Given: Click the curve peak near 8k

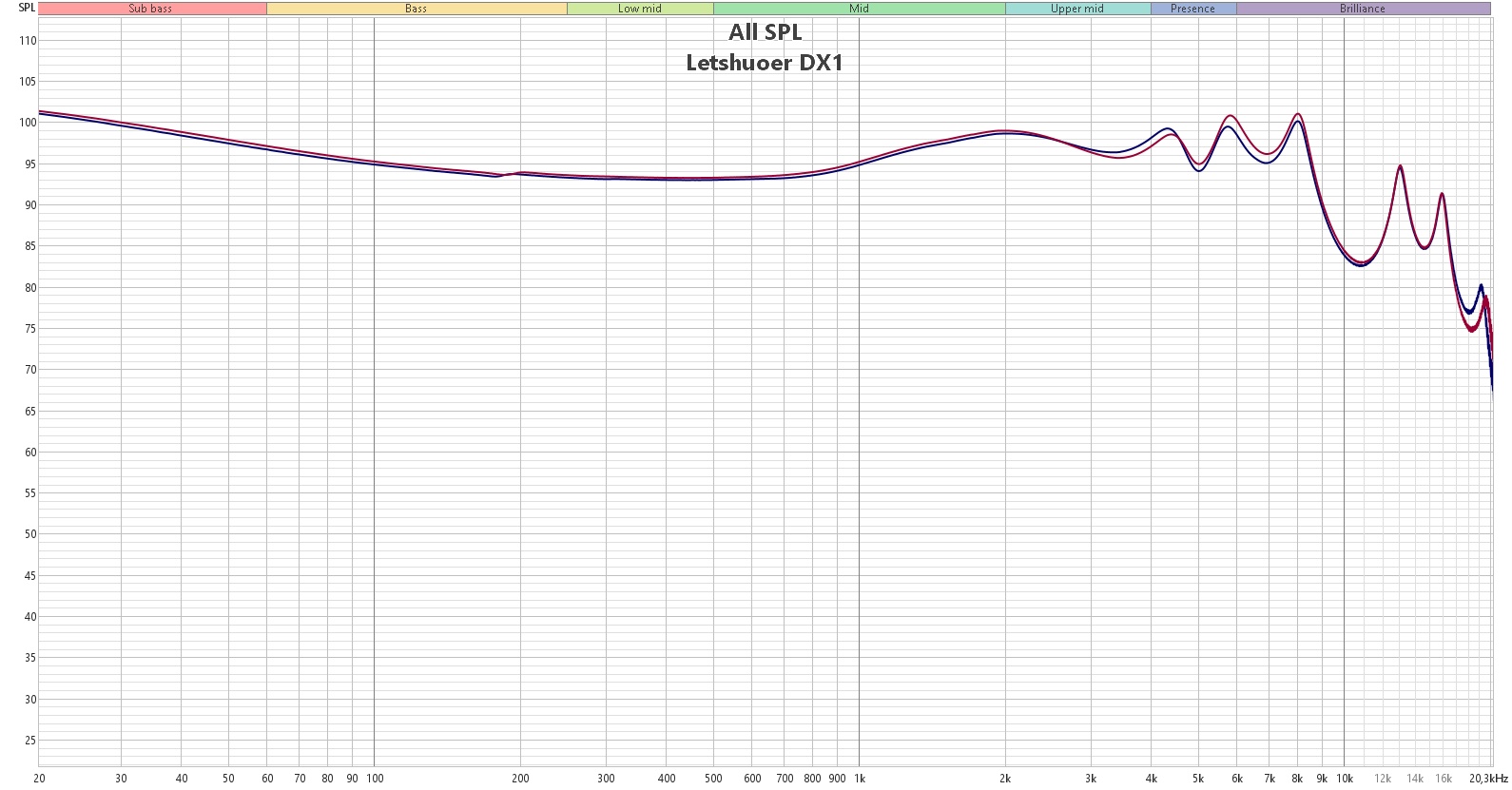Looking at the screenshot, I should pos(1298,114).
